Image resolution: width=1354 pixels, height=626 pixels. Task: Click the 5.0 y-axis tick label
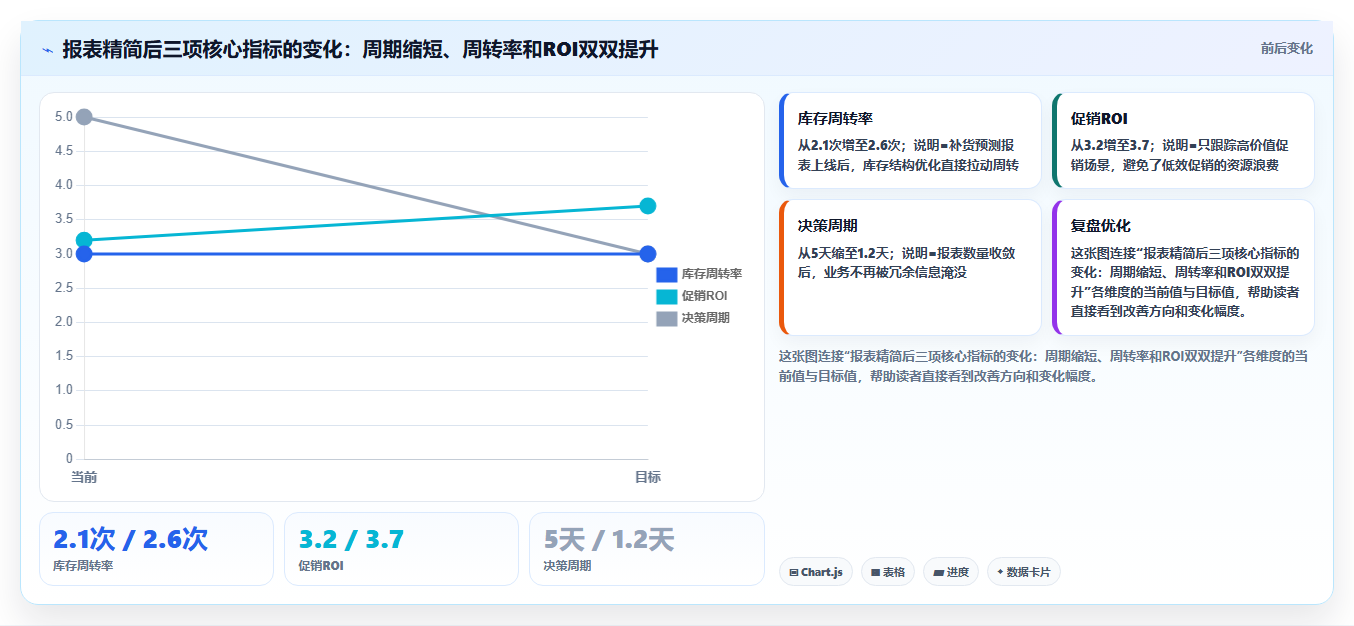(x=64, y=117)
